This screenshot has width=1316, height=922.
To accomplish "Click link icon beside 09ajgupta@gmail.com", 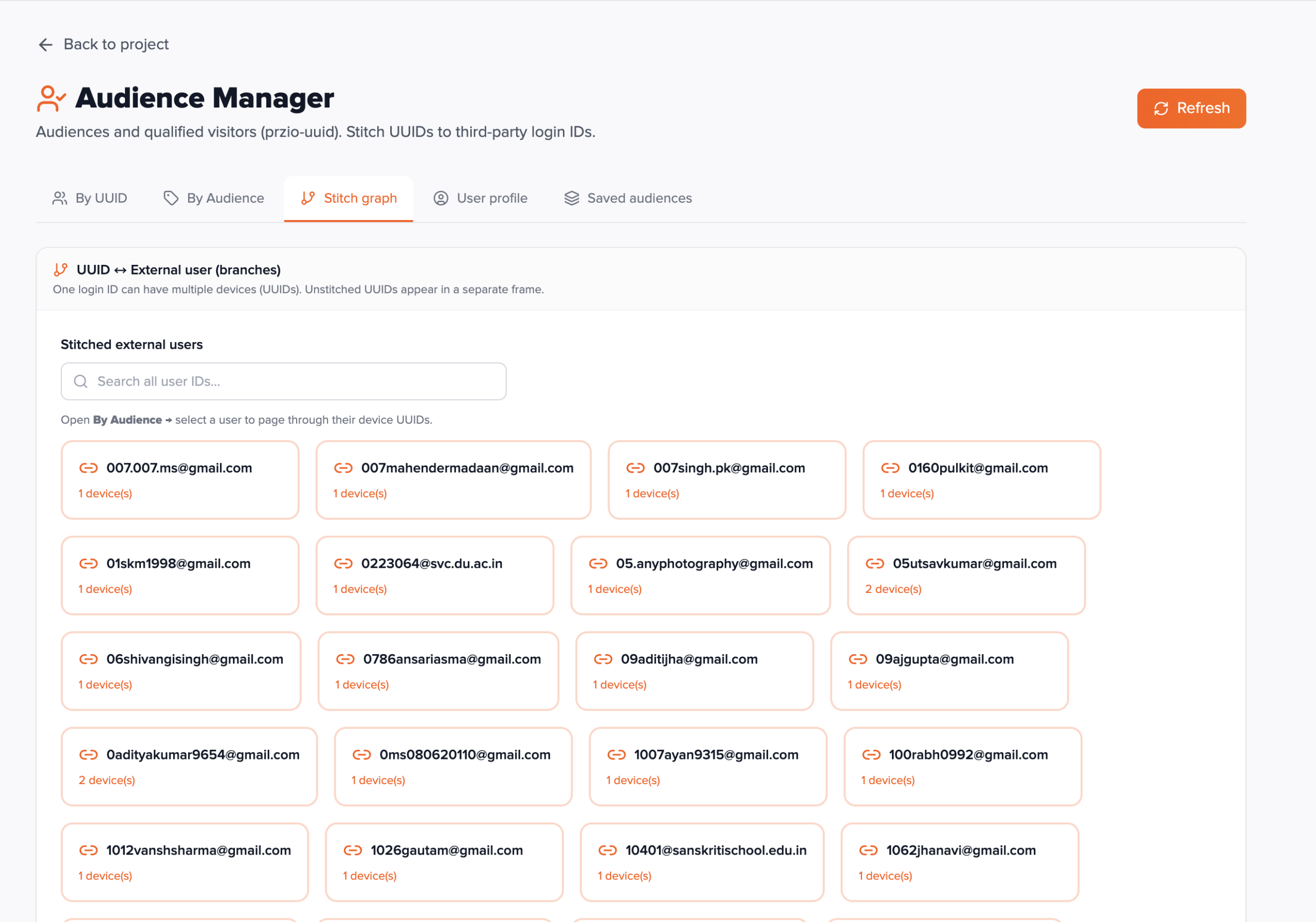I will tap(857, 659).
